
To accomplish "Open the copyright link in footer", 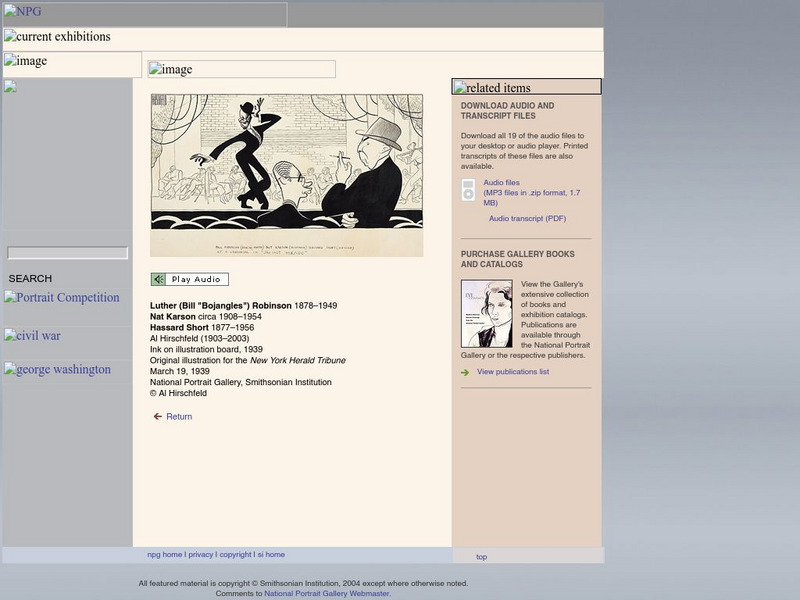I will 235,555.
